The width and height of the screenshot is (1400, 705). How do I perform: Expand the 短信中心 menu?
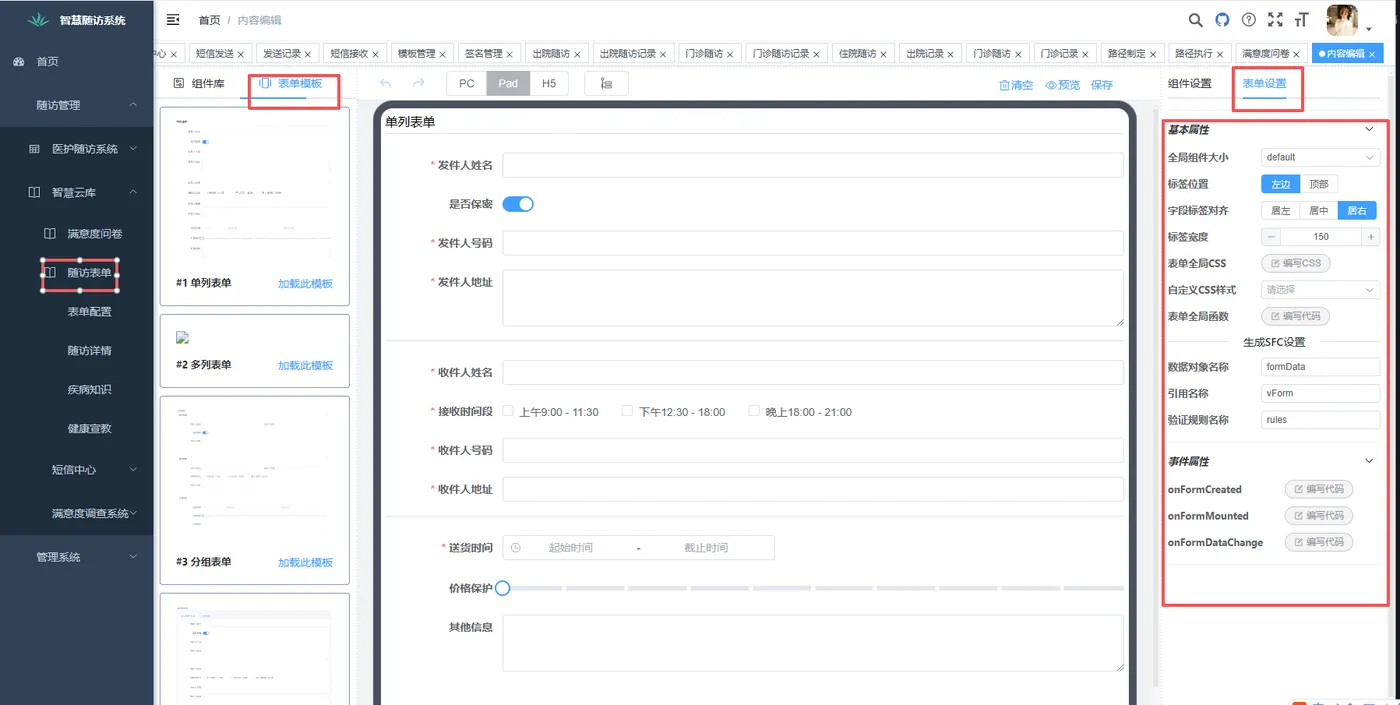[x=133, y=469]
